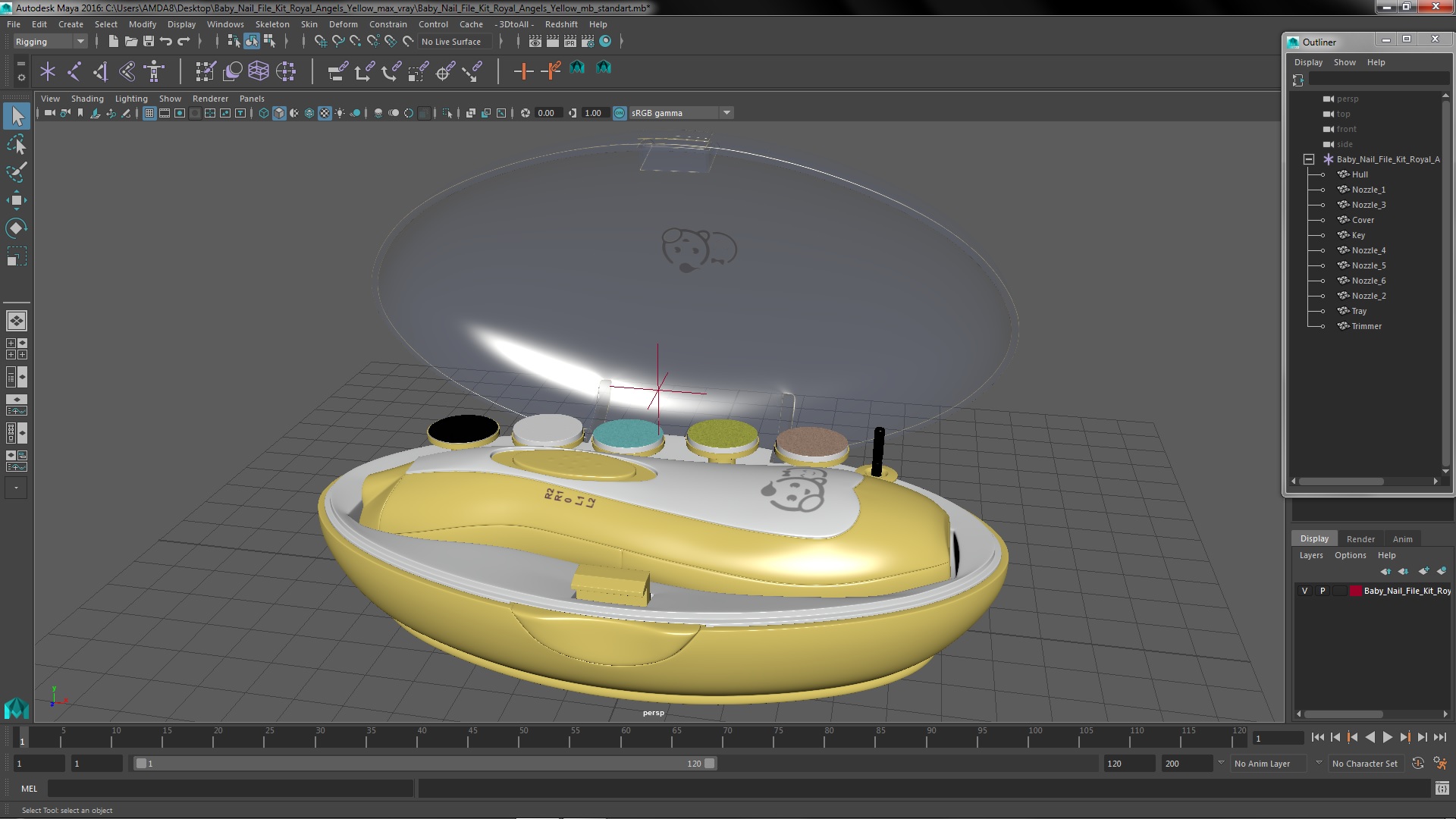The width and height of the screenshot is (1456, 819).
Task: Play animation forwards
Action: (1388, 737)
